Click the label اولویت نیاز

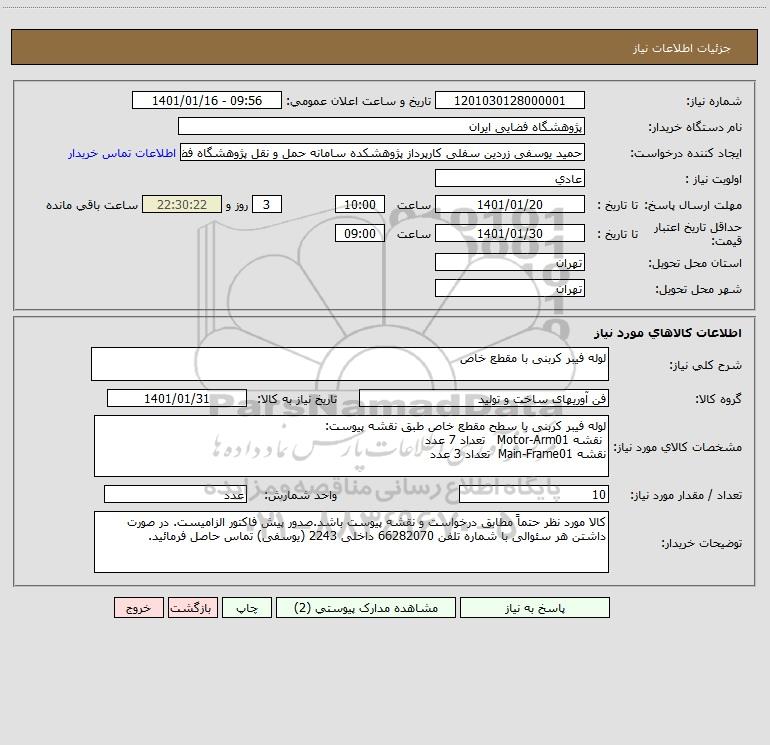714,180
